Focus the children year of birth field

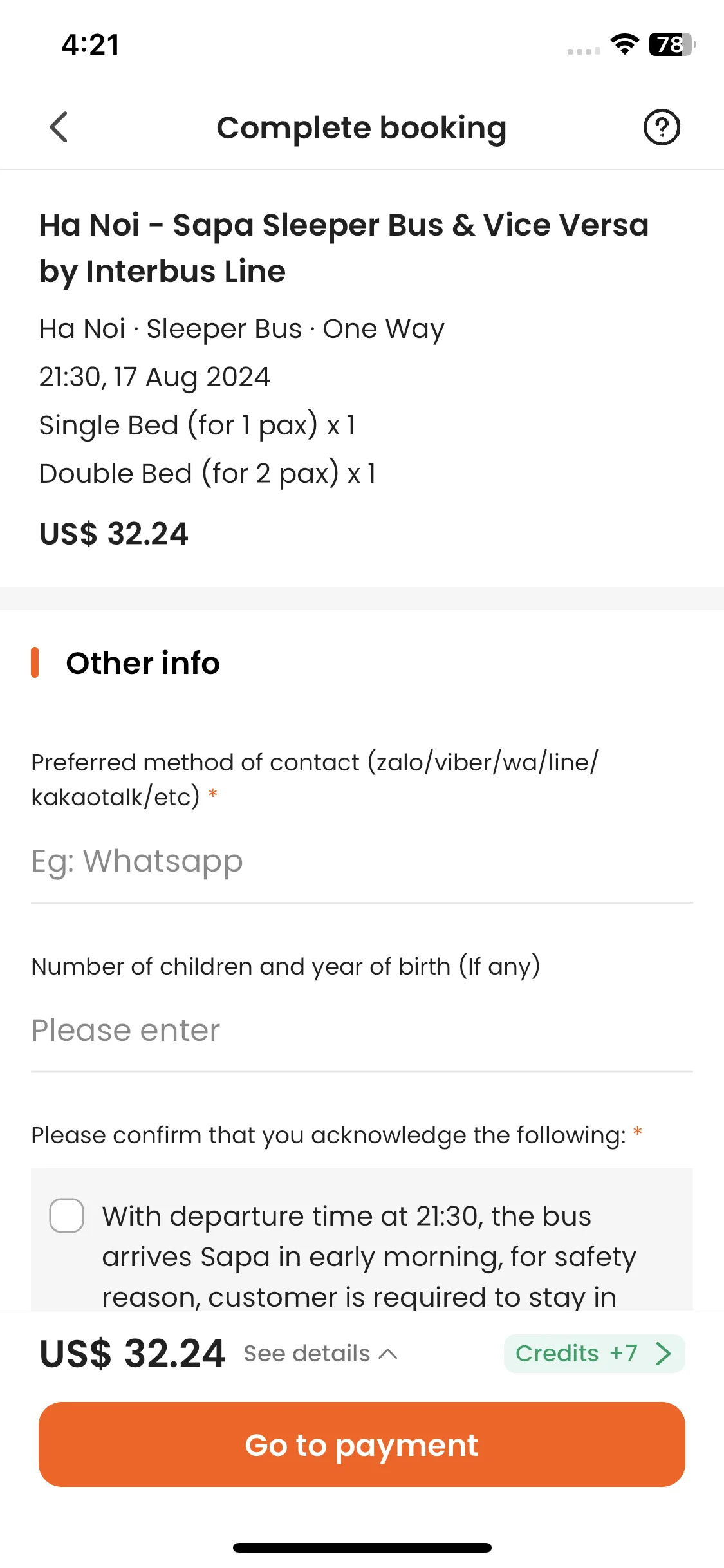coord(362,1031)
